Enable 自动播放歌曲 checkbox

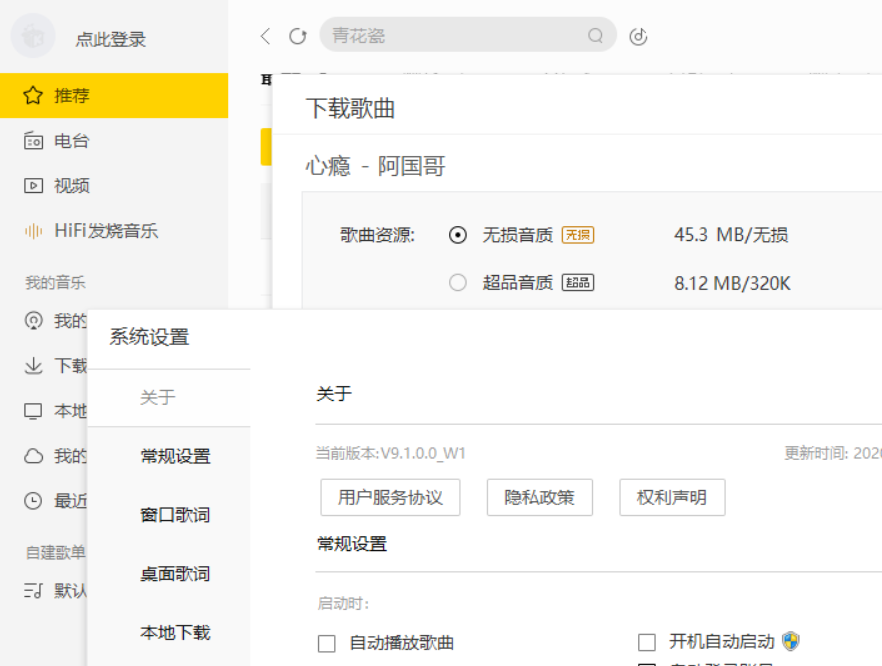[326, 643]
